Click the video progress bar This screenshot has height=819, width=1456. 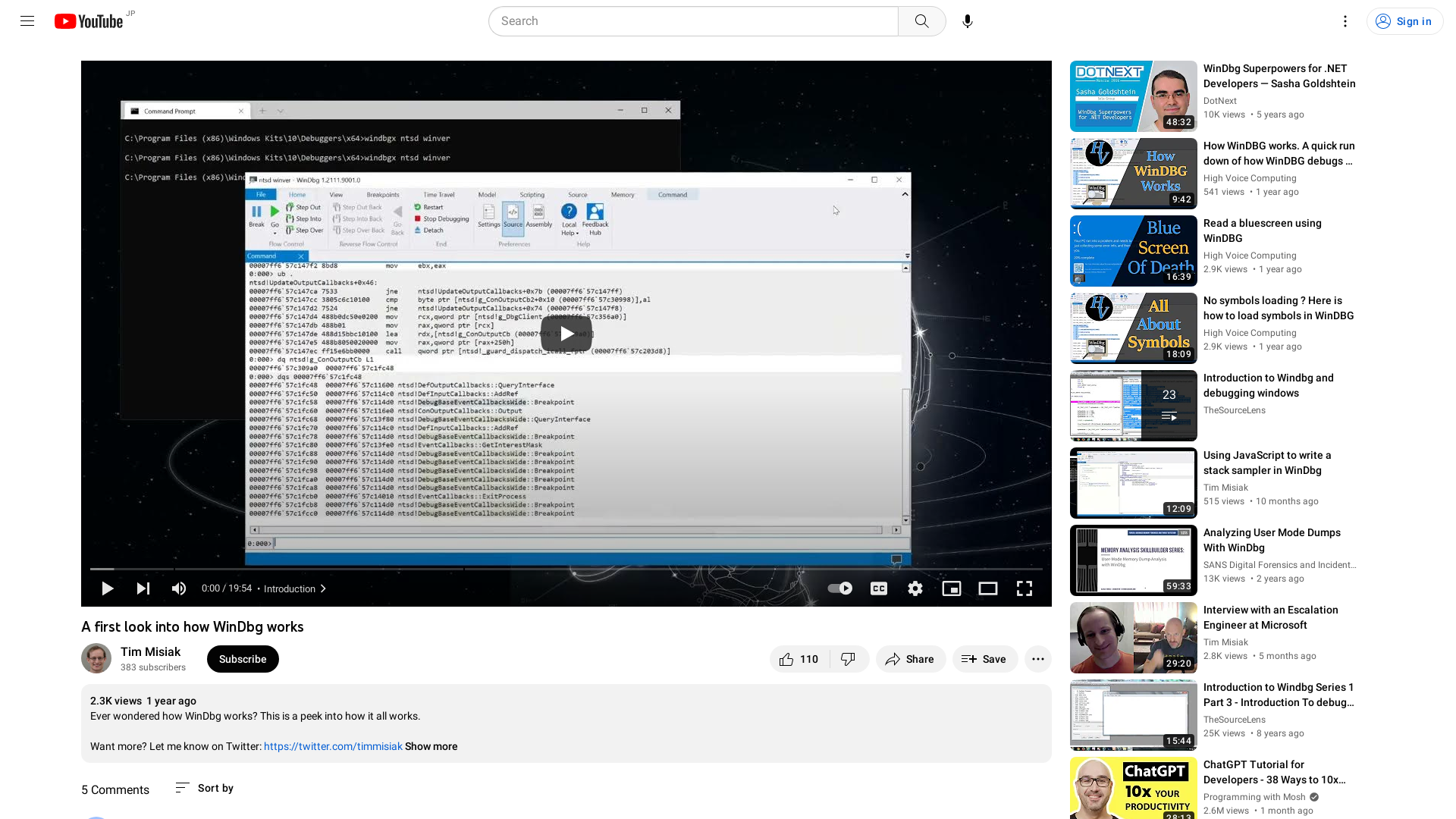(566, 569)
